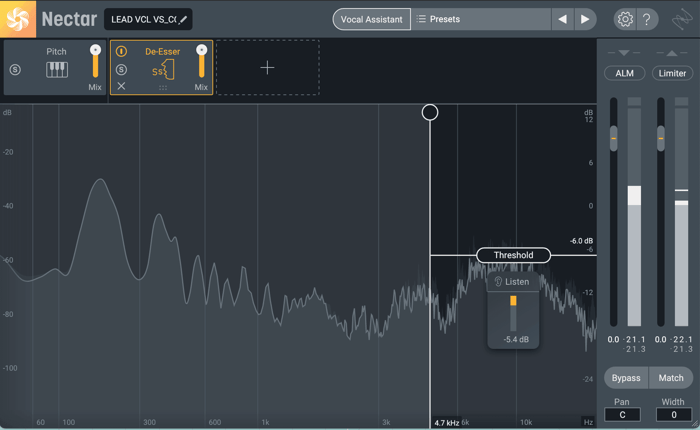
Task: Click the Match button
Action: [671, 378]
